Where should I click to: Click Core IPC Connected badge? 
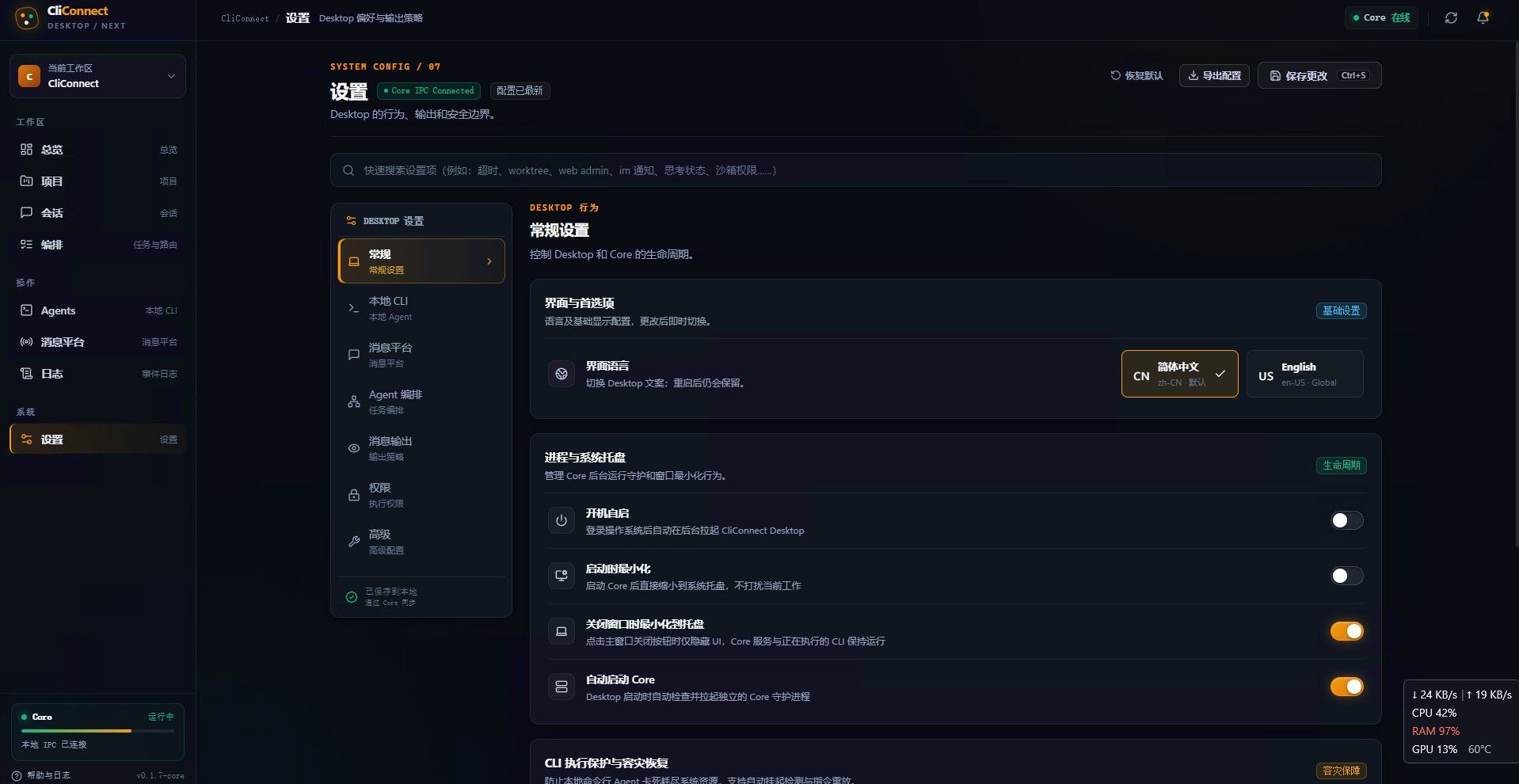tap(428, 91)
